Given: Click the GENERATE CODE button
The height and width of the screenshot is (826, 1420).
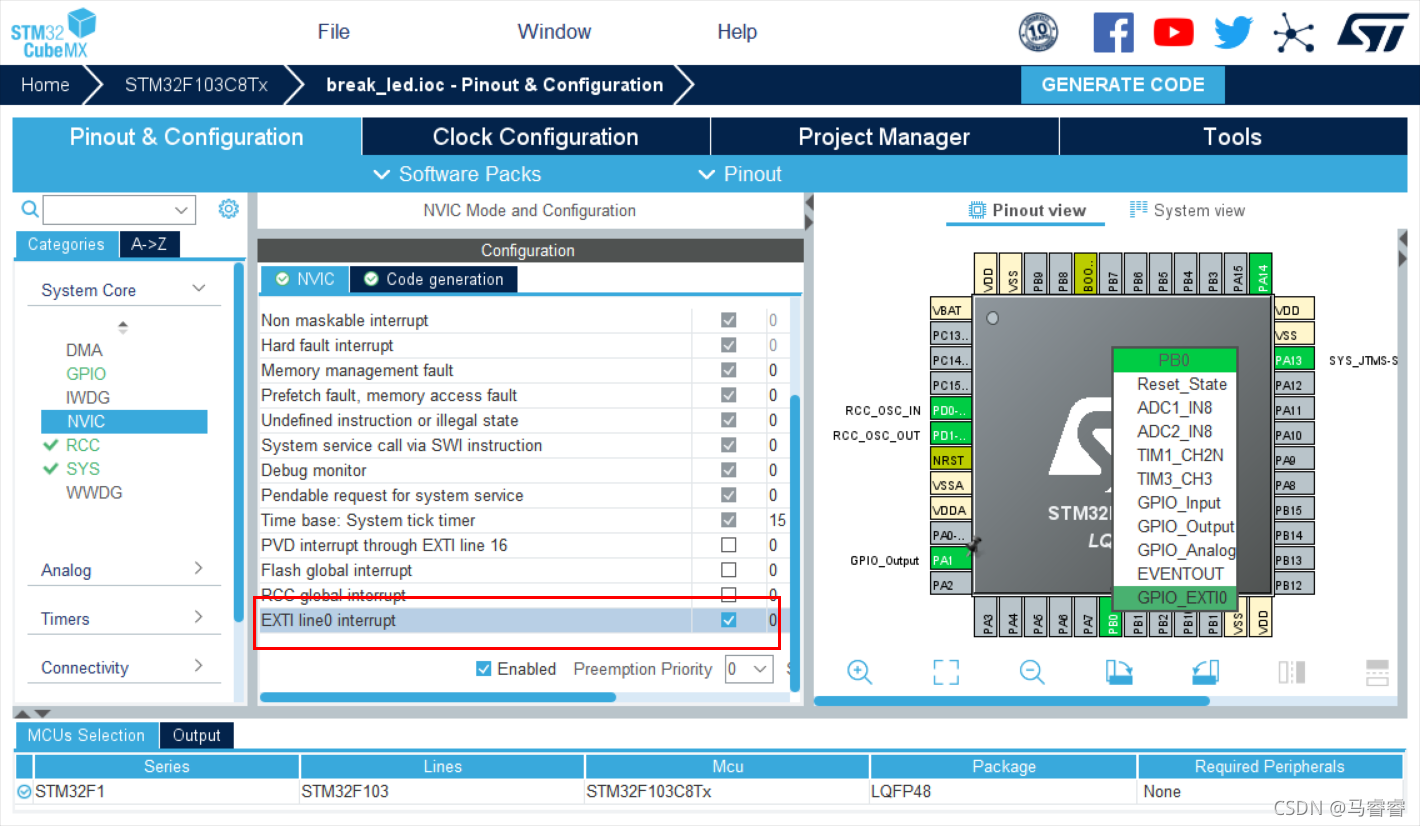Looking at the screenshot, I should pos(1123,85).
